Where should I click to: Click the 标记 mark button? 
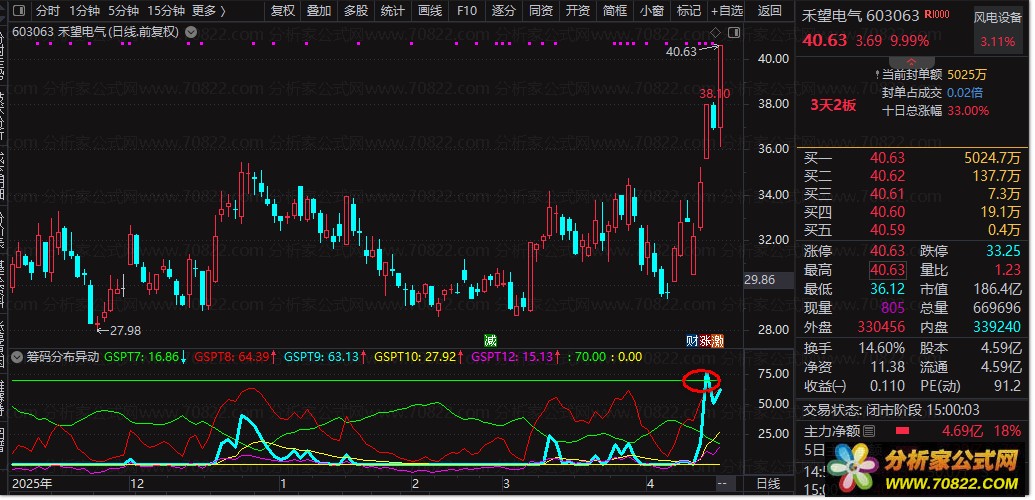pyautogui.click(x=688, y=11)
